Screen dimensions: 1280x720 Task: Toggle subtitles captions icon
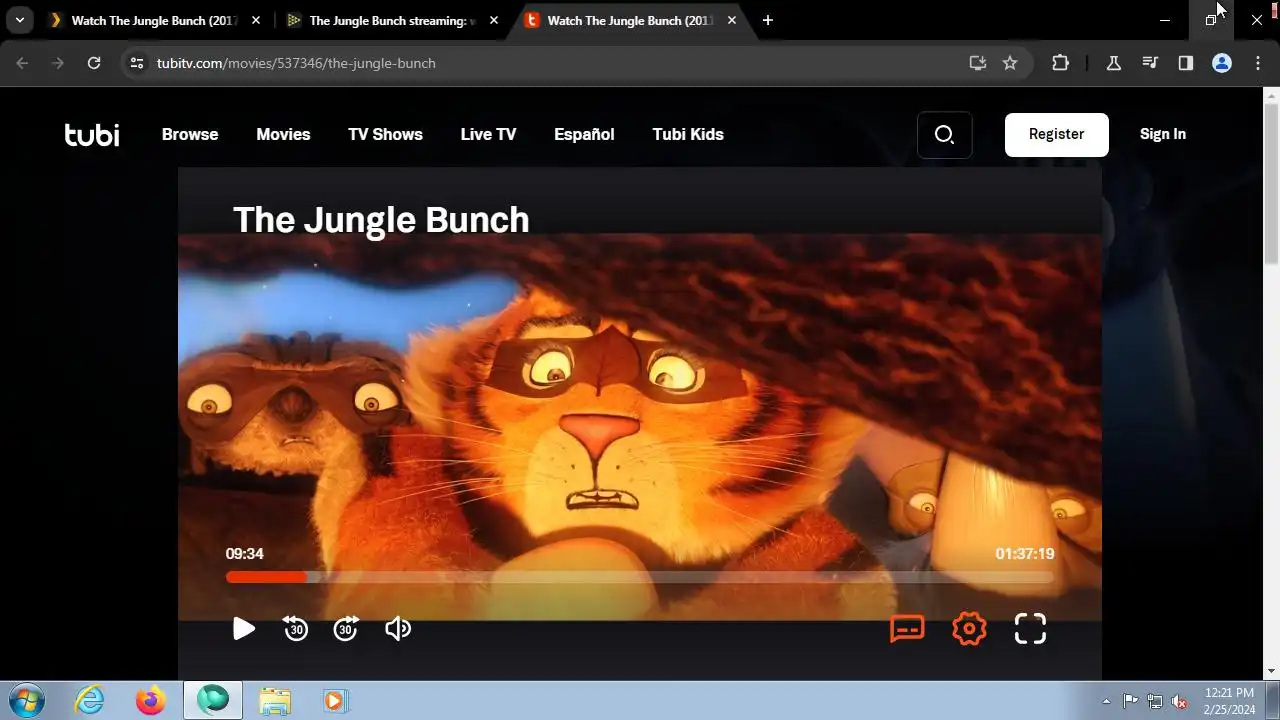click(x=907, y=628)
